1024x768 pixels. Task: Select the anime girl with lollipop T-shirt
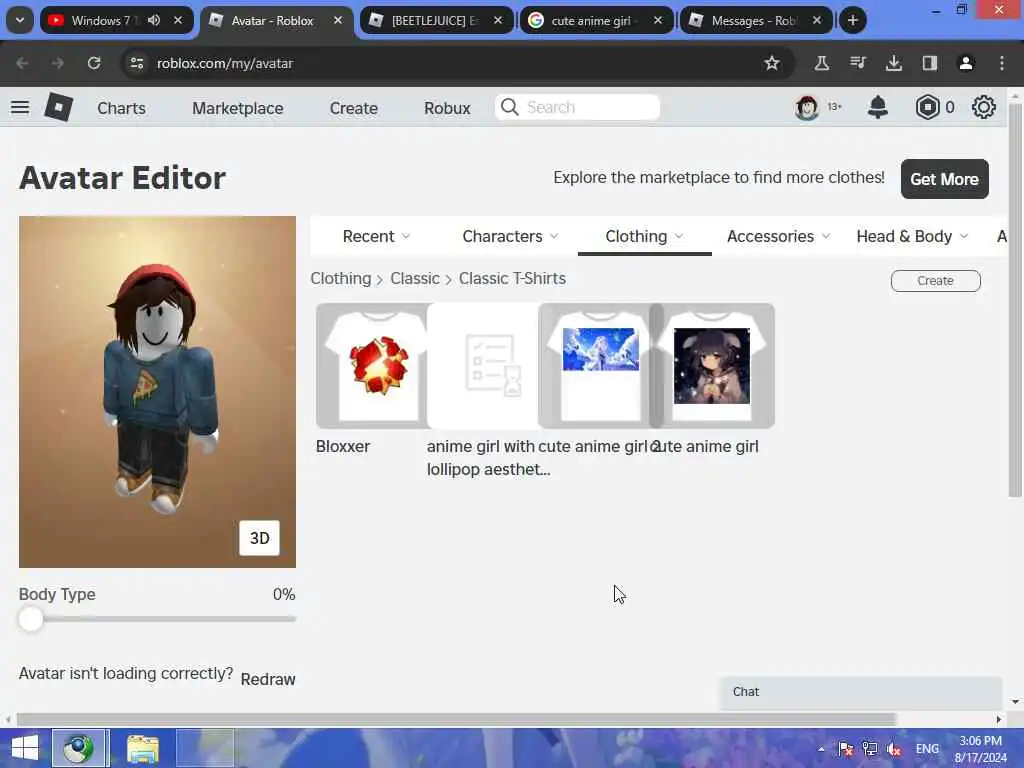point(483,366)
